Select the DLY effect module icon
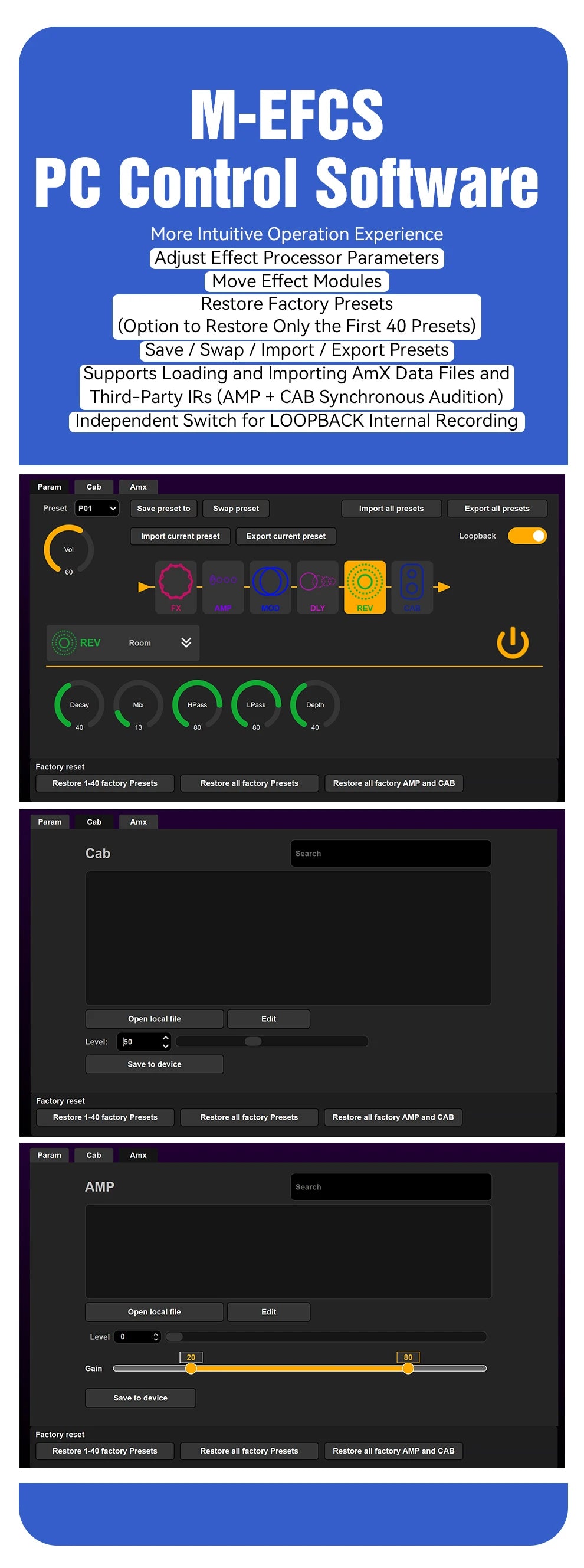The image size is (584, 1568). [317, 587]
